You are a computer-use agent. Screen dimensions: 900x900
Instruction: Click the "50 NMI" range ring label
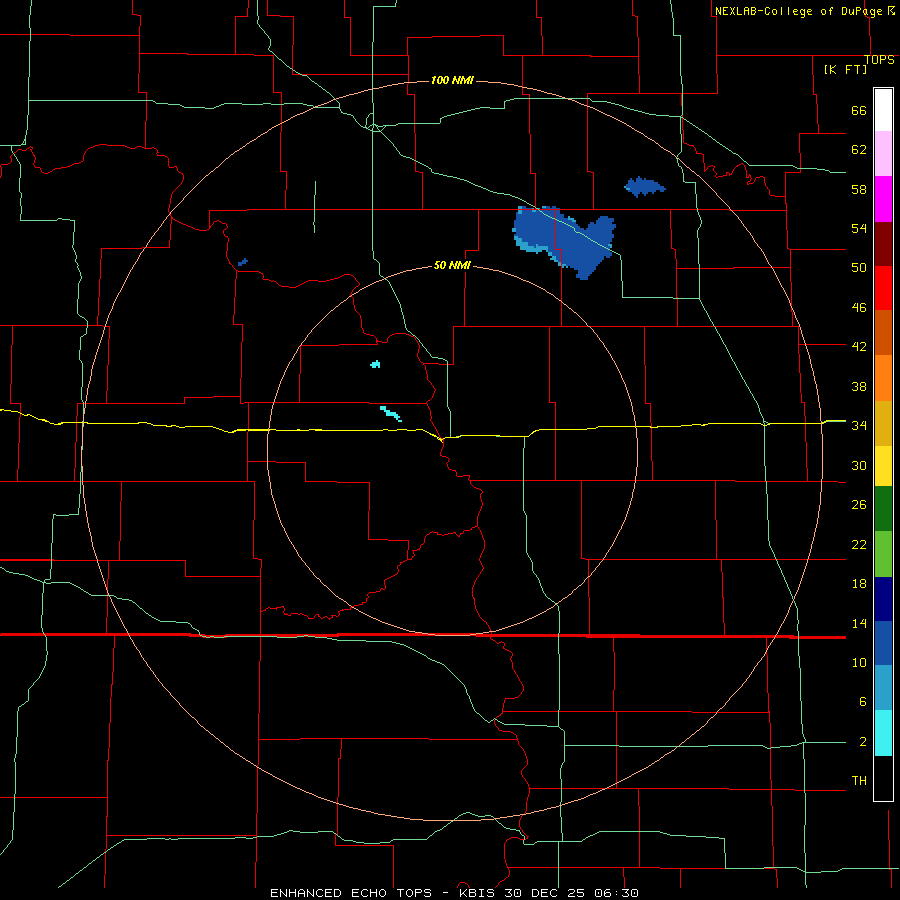pyautogui.click(x=452, y=265)
